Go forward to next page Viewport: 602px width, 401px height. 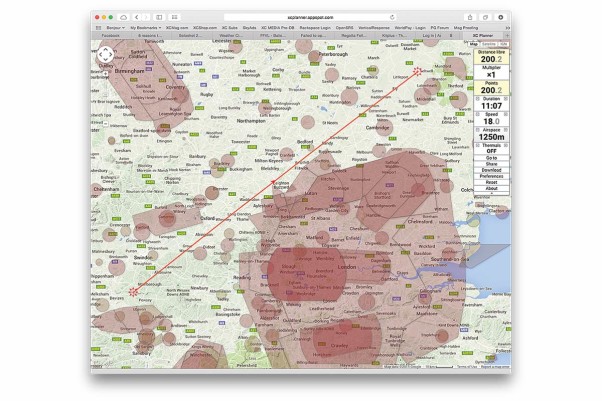tap(146, 17)
